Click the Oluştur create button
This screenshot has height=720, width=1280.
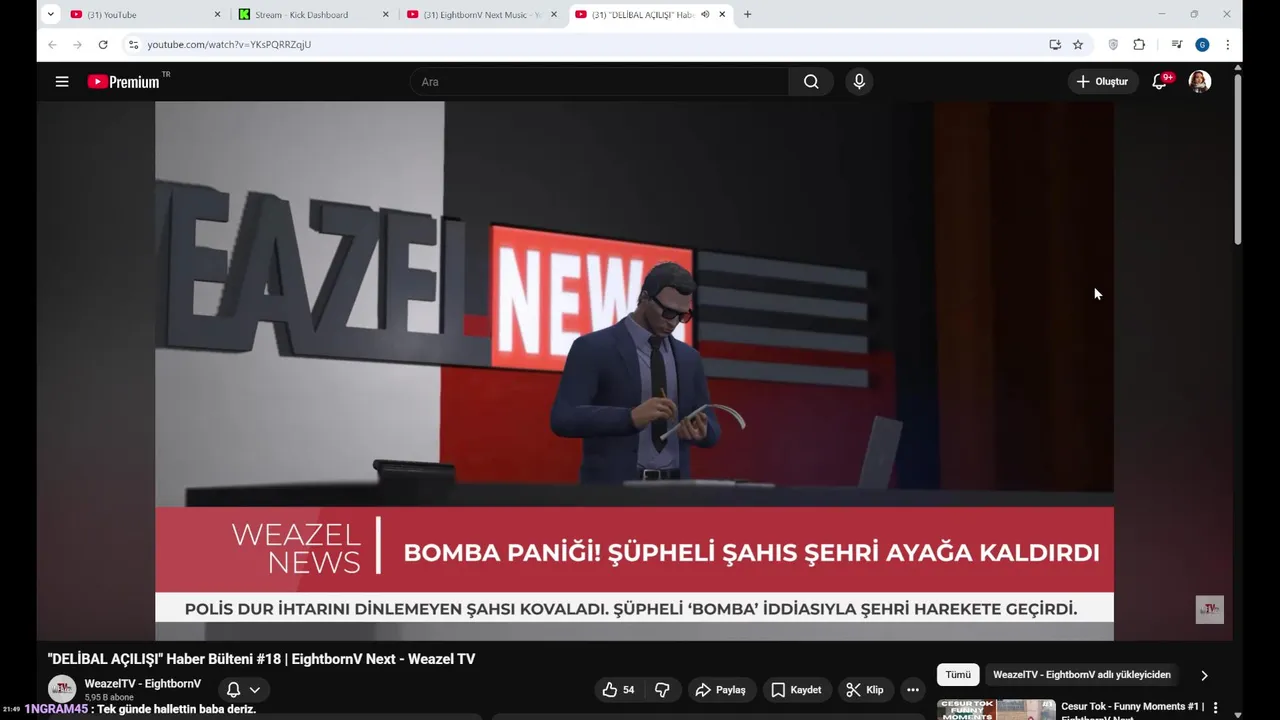pos(1102,82)
